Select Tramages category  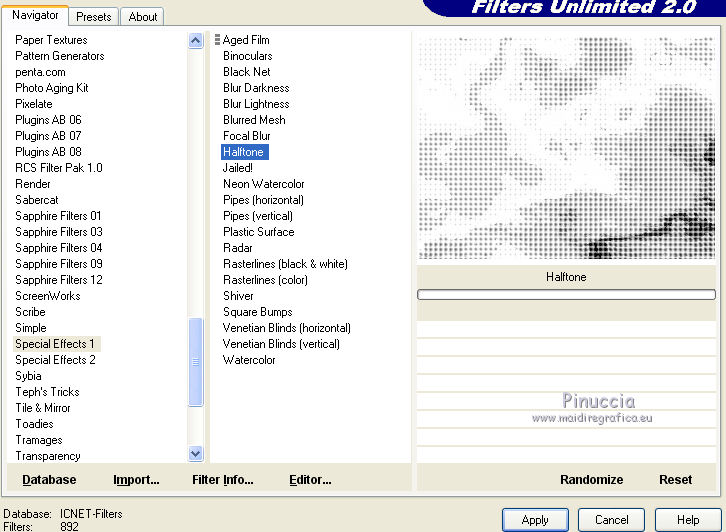38,440
